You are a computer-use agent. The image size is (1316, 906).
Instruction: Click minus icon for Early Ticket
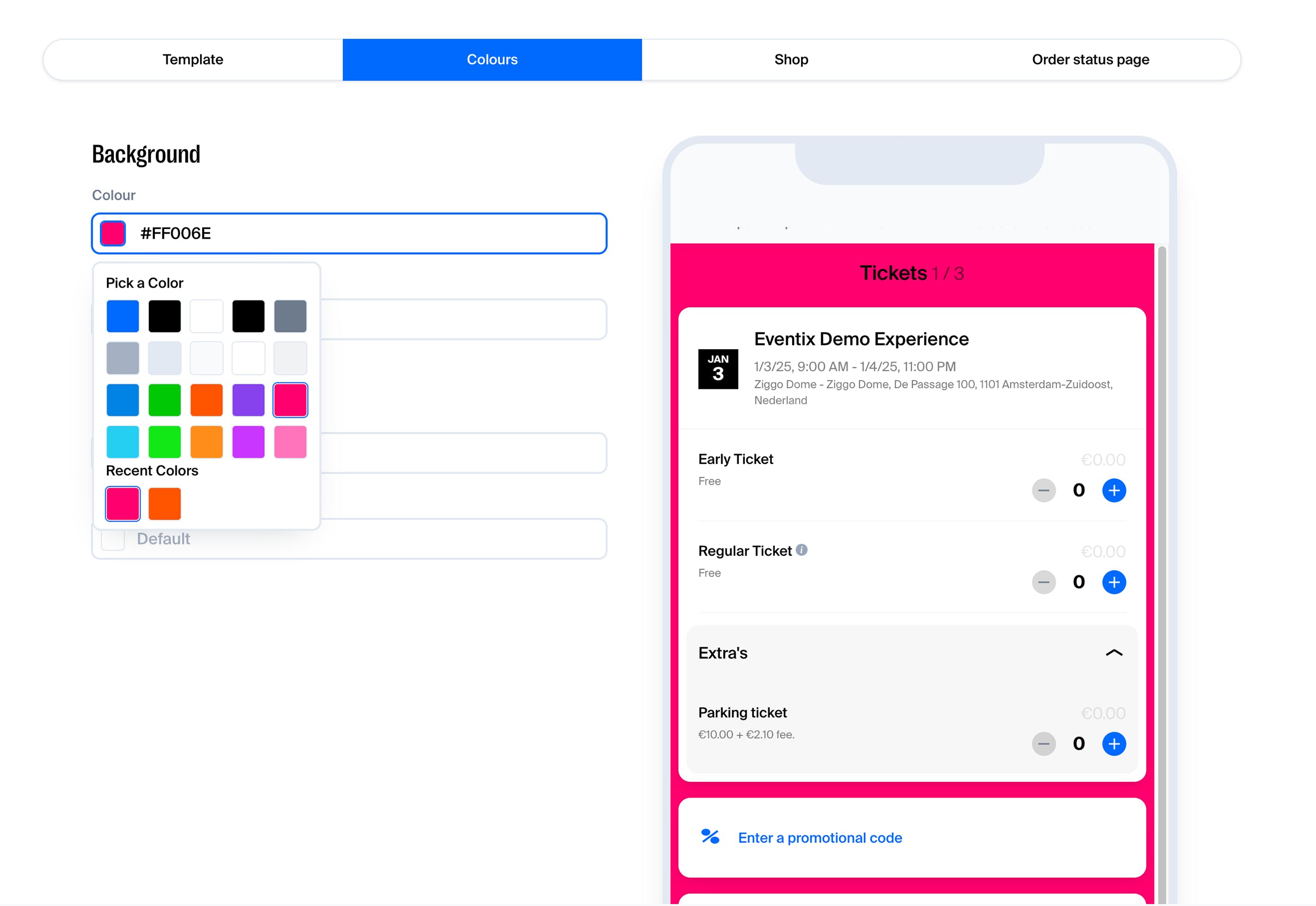[1043, 490]
